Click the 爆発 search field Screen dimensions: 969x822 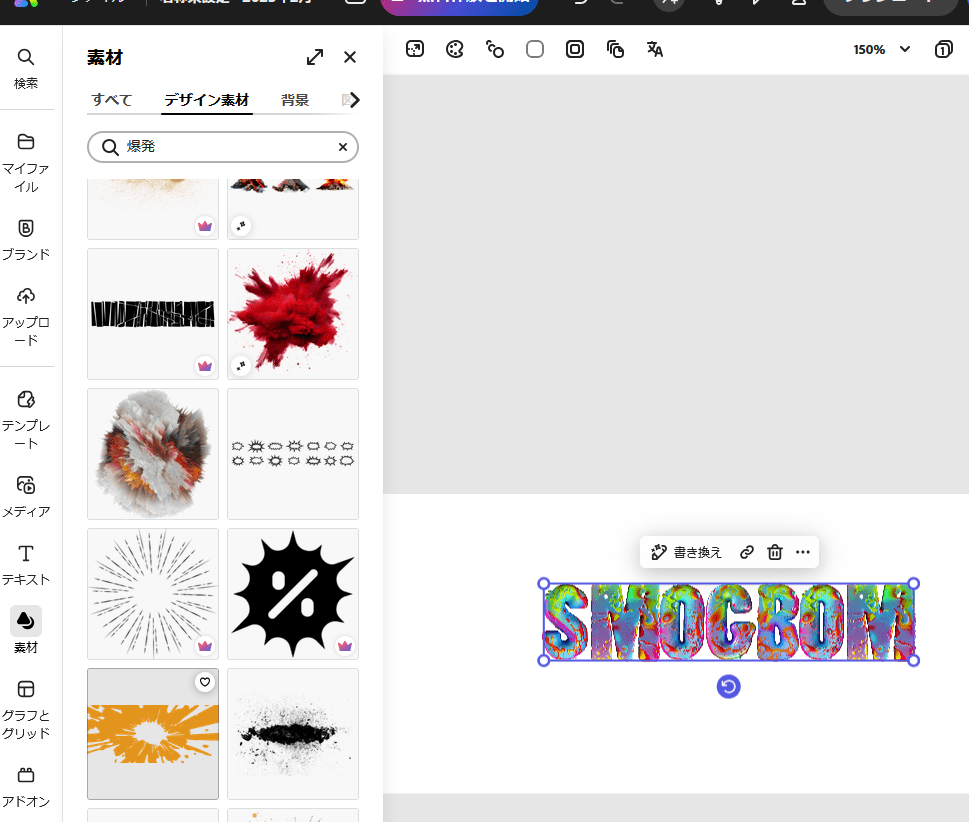(223, 147)
